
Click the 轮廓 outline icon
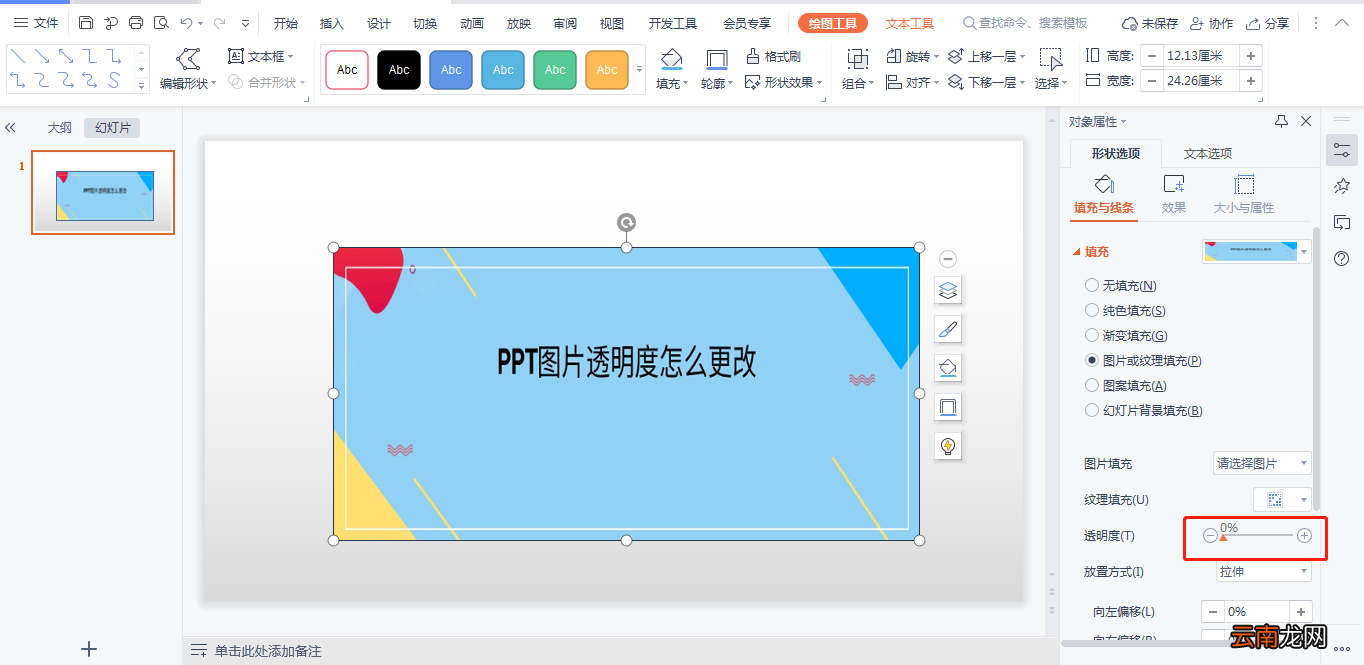tap(716, 59)
